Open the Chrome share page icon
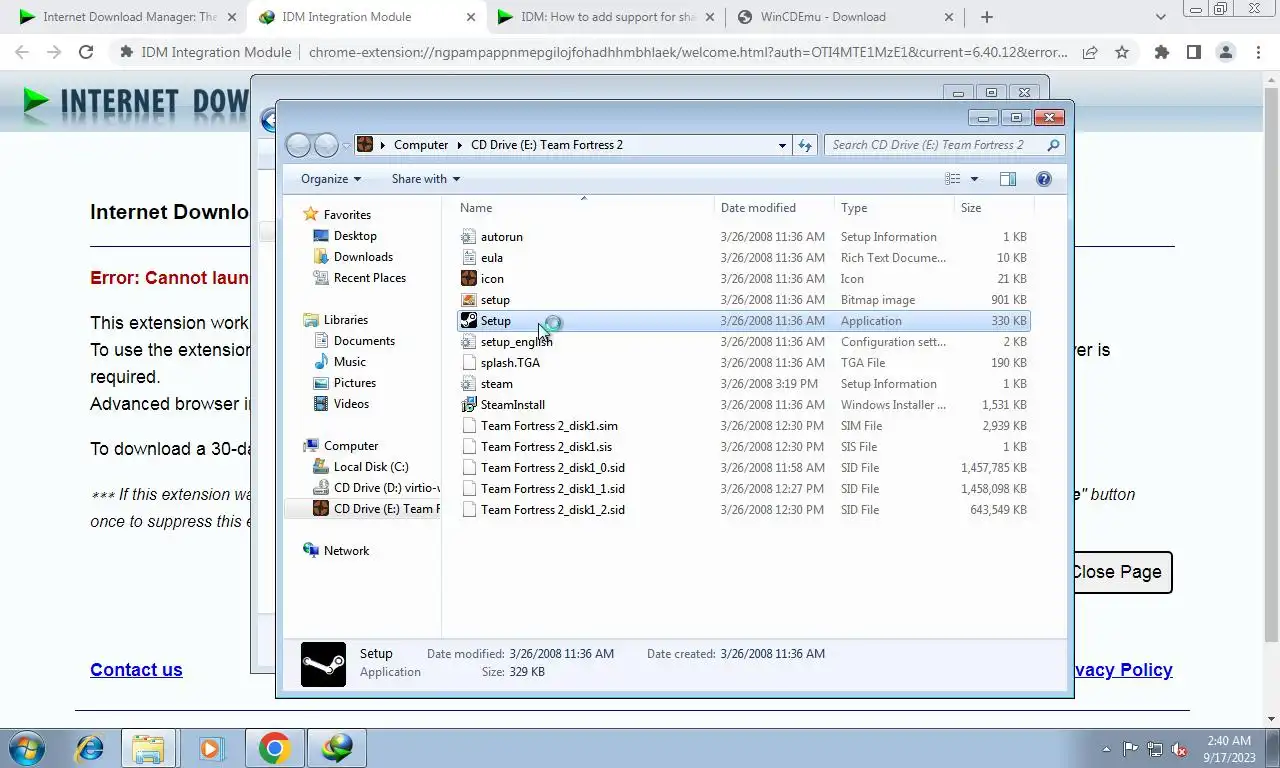1280x768 pixels. point(1090,52)
